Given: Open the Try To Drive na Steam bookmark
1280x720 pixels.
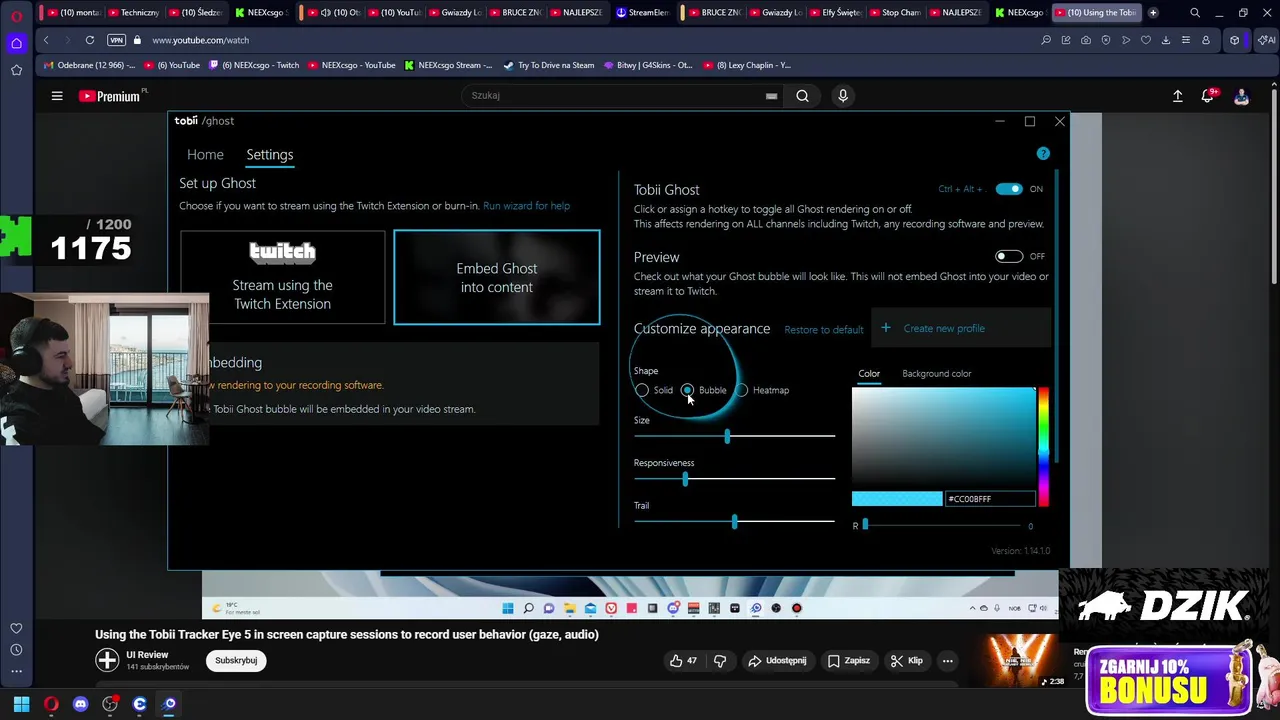Looking at the screenshot, I should (549, 65).
